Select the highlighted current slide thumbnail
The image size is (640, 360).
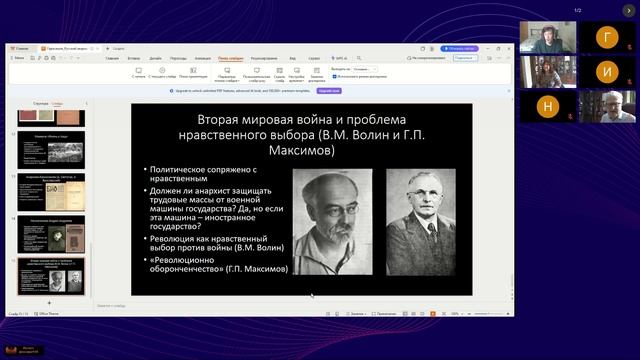click(x=51, y=276)
